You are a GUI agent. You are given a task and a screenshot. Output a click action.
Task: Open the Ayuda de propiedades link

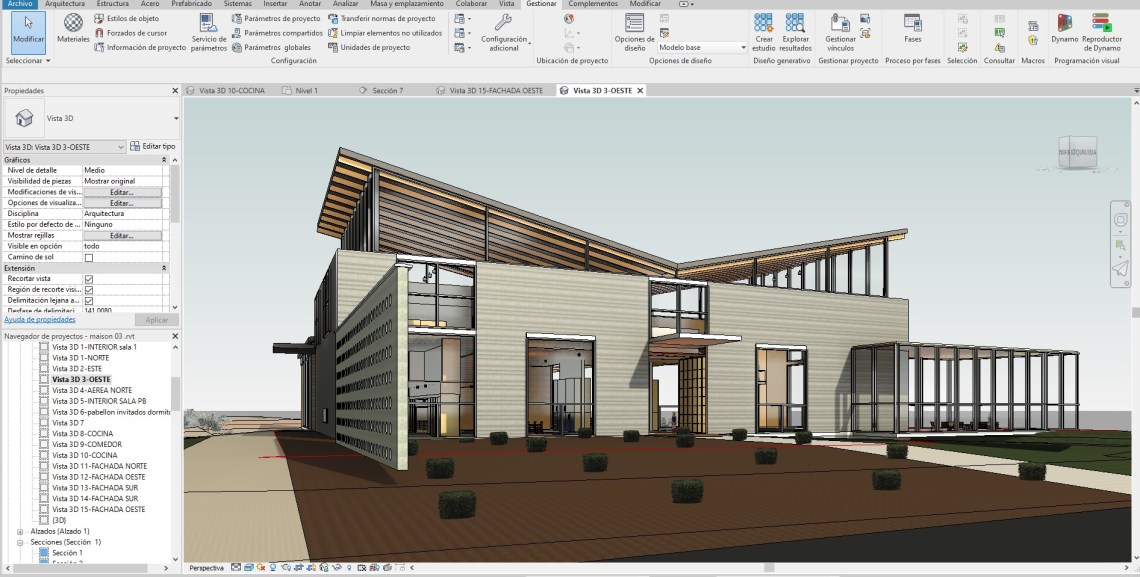40,320
